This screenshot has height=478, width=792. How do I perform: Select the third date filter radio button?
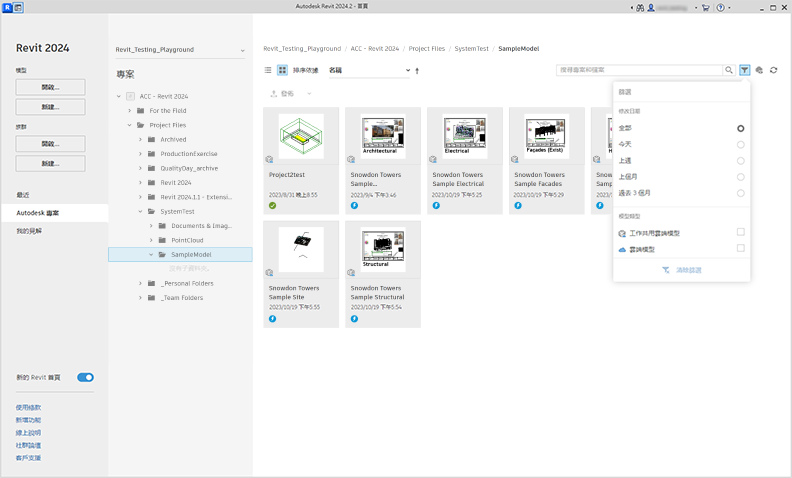click(740, 161)
